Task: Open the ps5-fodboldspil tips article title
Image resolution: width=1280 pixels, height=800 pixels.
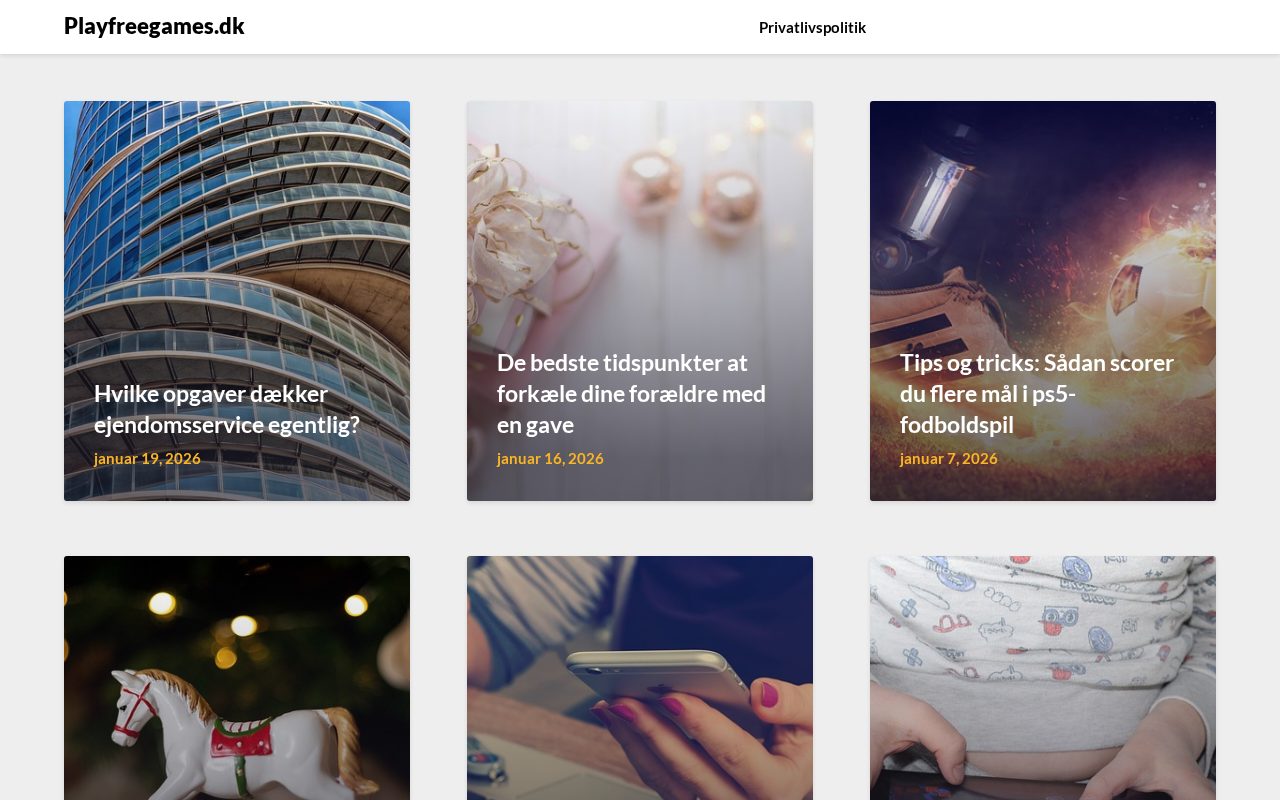Action: [1037, 393]
